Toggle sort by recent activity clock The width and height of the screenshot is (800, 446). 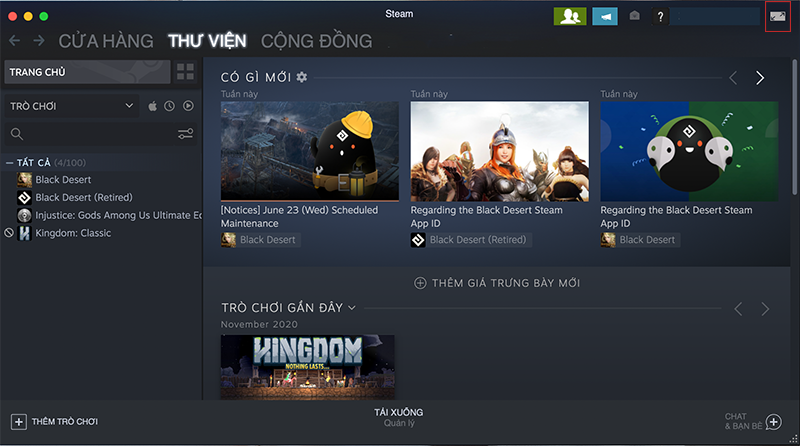169,106
